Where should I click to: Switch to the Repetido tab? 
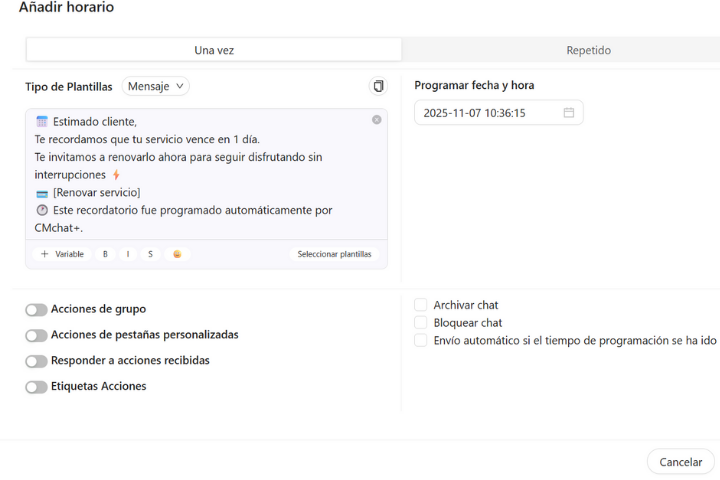pyautogui.click(x=588, y=50)
